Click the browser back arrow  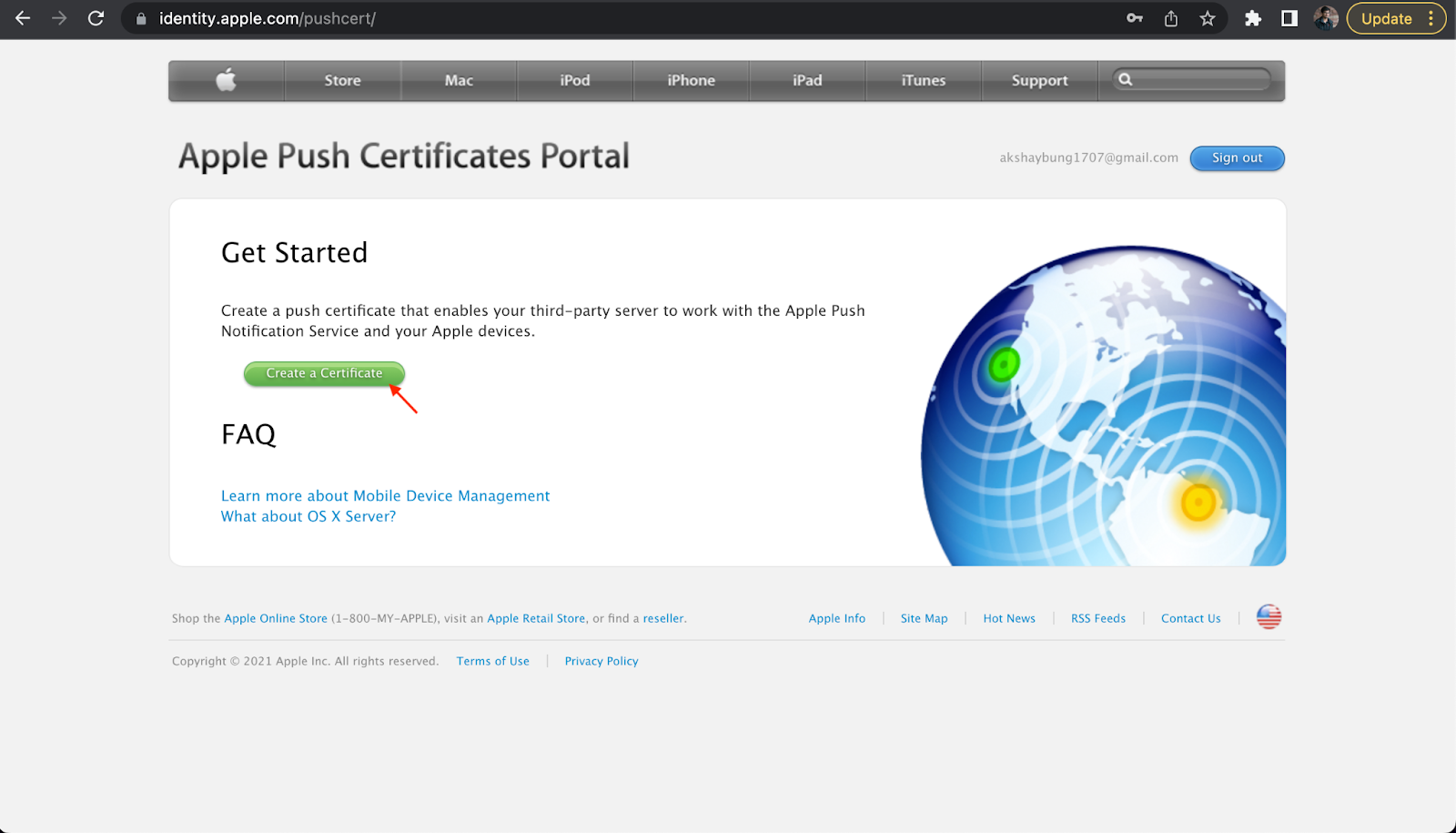coord(23,18)
